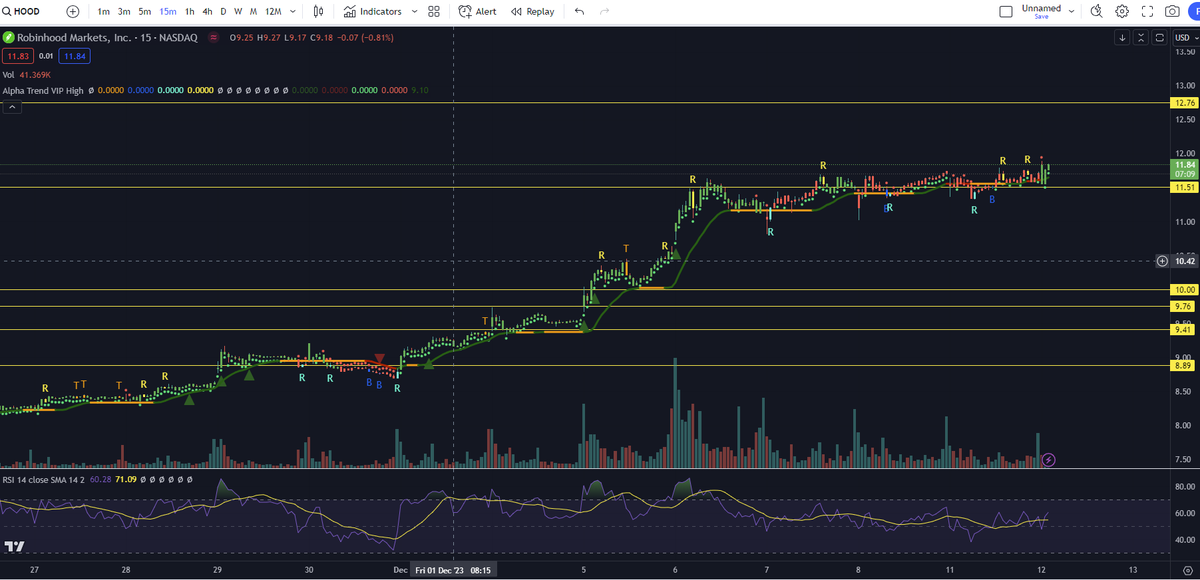Open the layout setup square icon
This screenshot has height=580, width=1200.
click(1006, 11)
